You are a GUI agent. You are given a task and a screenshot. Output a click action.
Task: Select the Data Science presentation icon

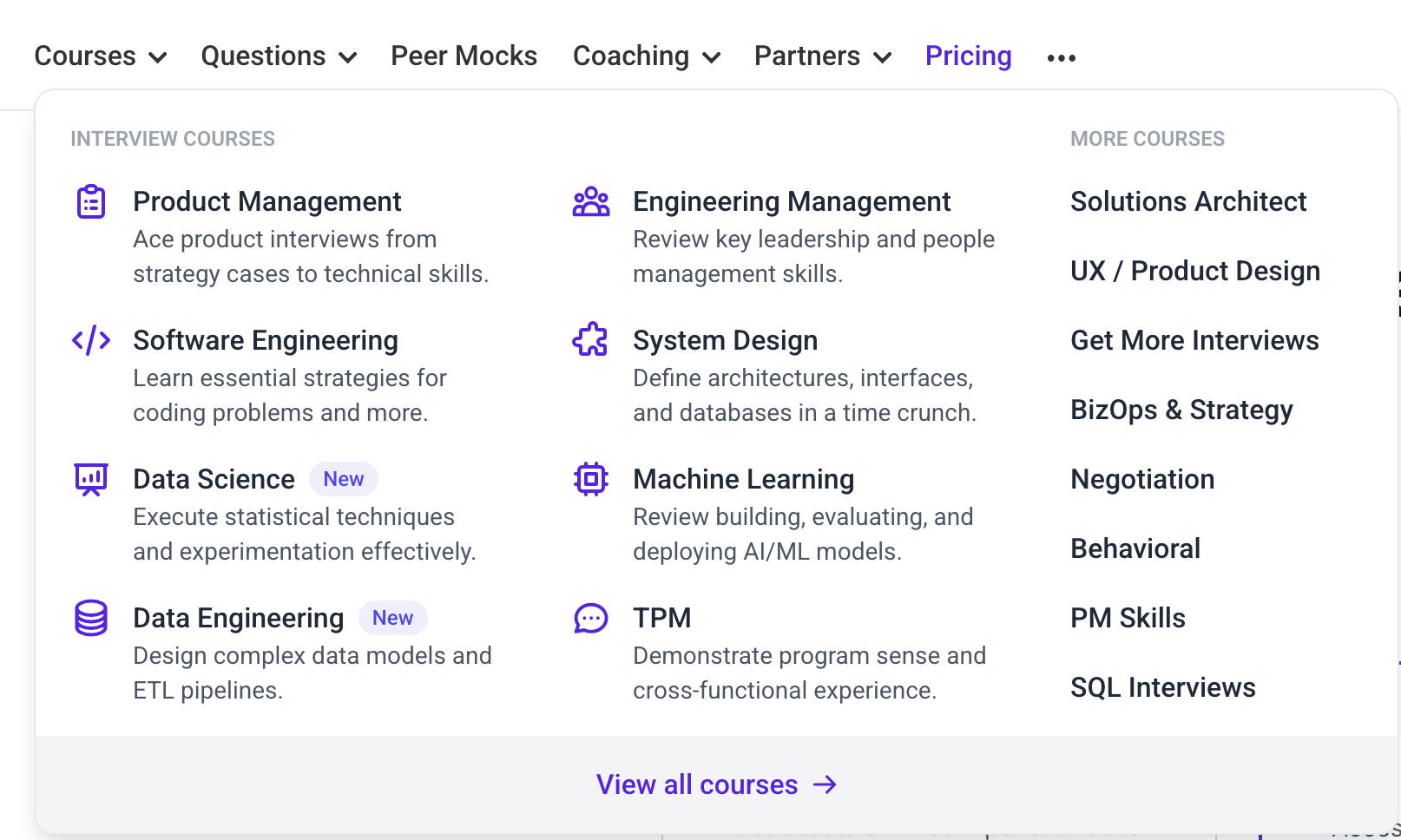pyautogui.click(x=90, y=478)
